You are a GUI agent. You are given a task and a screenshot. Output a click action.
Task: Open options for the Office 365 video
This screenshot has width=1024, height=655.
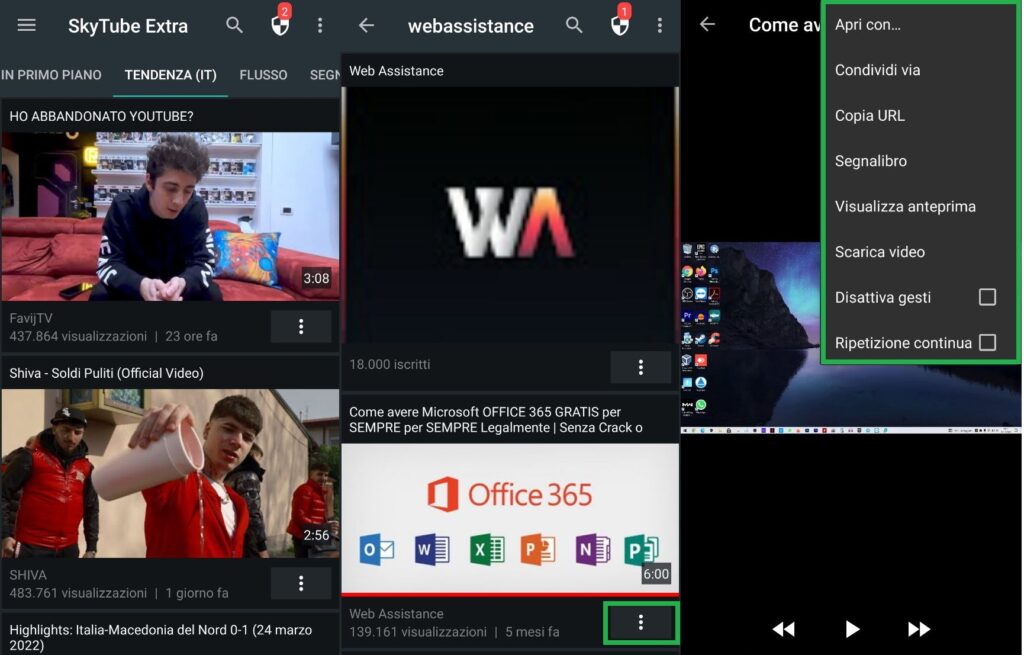tap(641, 622)
